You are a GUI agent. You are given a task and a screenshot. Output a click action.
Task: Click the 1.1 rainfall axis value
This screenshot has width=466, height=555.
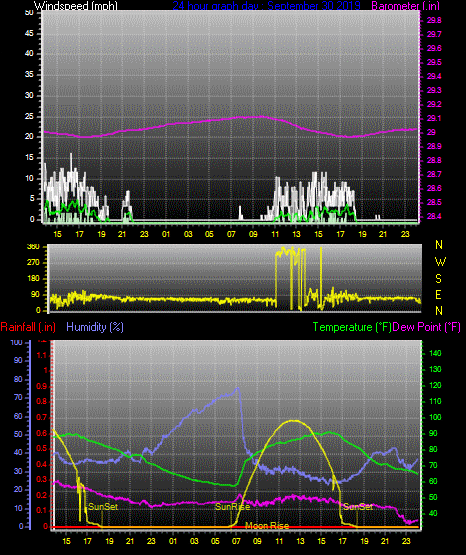(42, 355)
